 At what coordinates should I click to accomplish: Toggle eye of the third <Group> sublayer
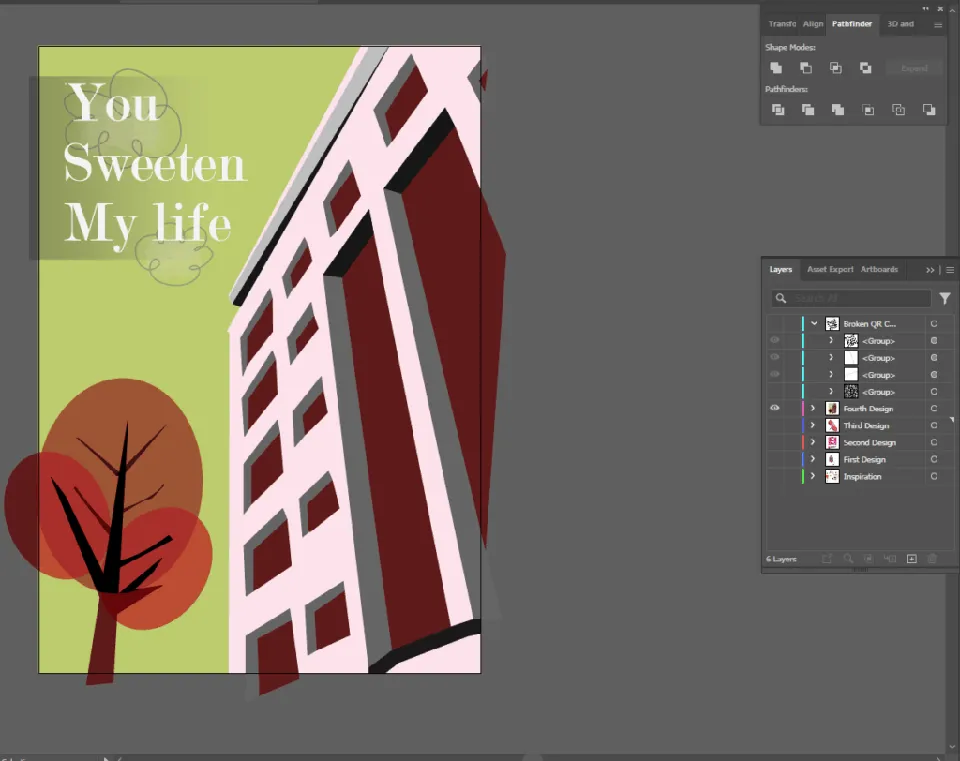tap(774, 374)
